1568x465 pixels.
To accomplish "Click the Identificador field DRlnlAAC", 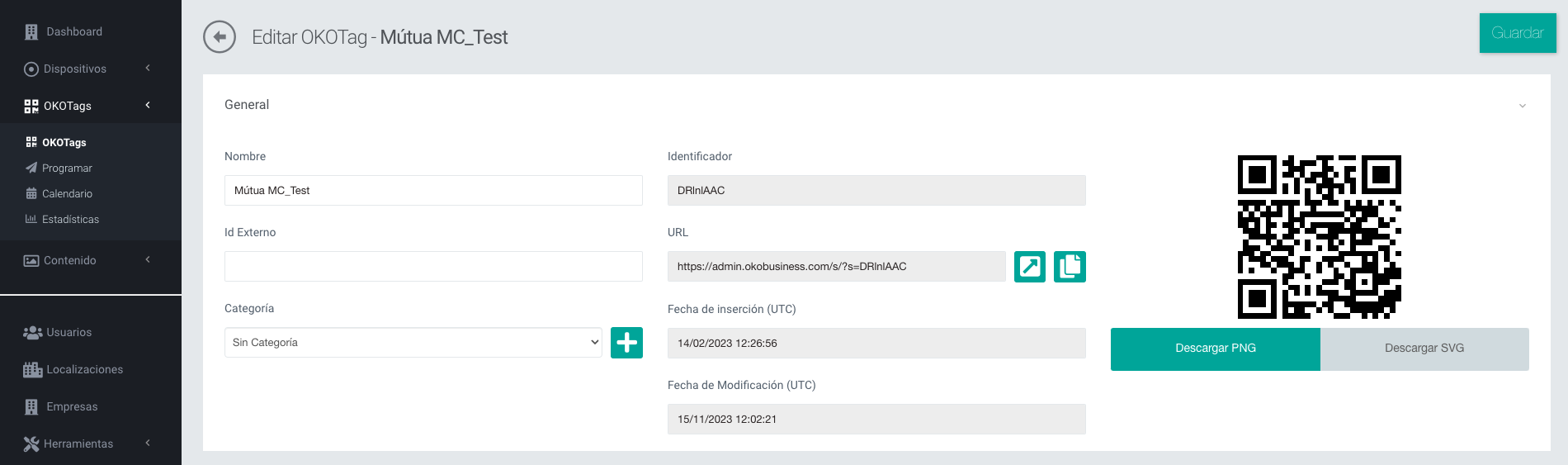I will 876,190.
